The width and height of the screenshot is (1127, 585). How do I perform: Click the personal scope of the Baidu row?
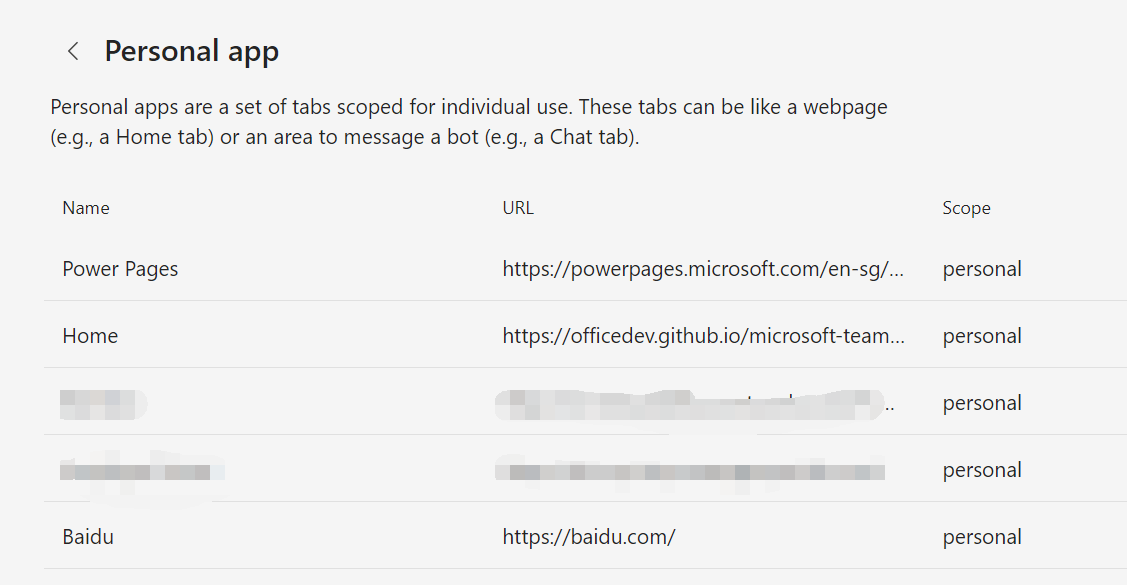point(982,537)
